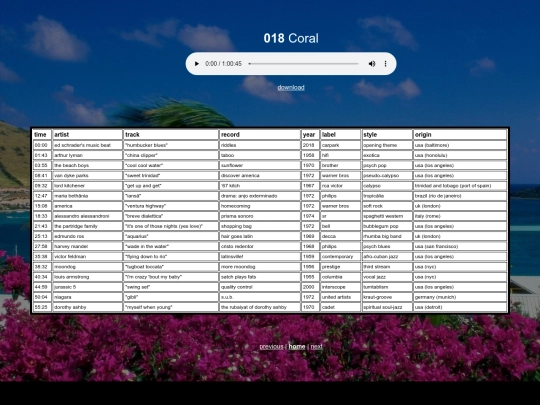
Task: Mute the audio player volume
Action: click(372, 64)
